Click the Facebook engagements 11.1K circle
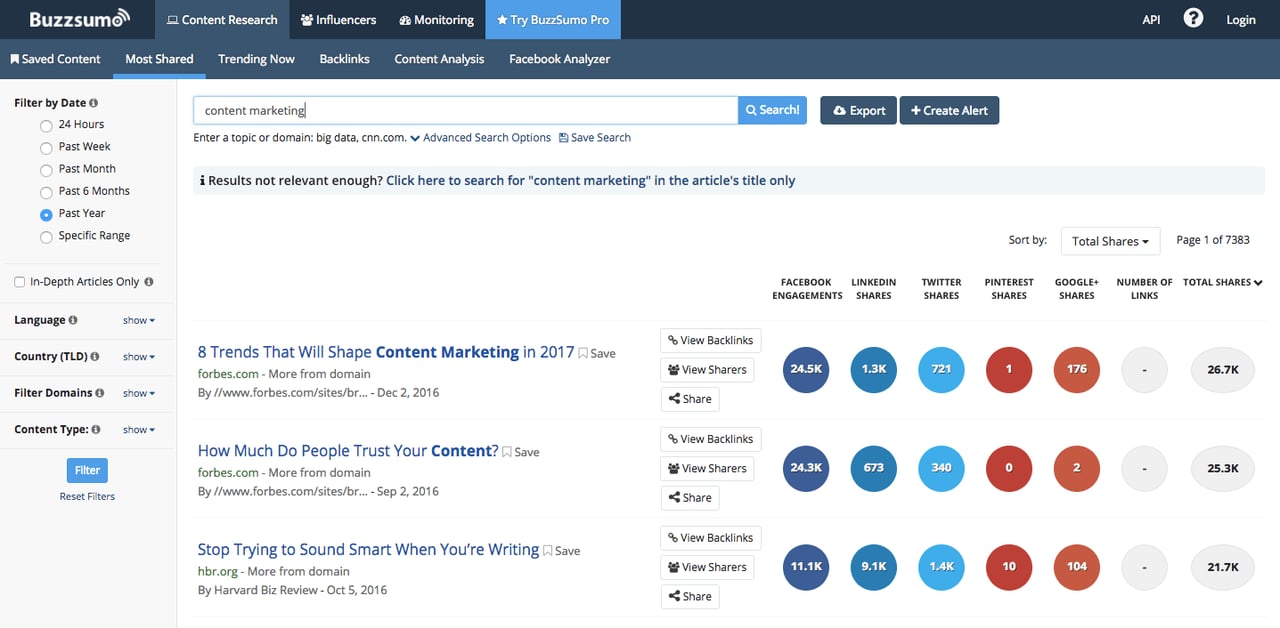This screenshot has width=1280, height=628. tap(806, 566)
